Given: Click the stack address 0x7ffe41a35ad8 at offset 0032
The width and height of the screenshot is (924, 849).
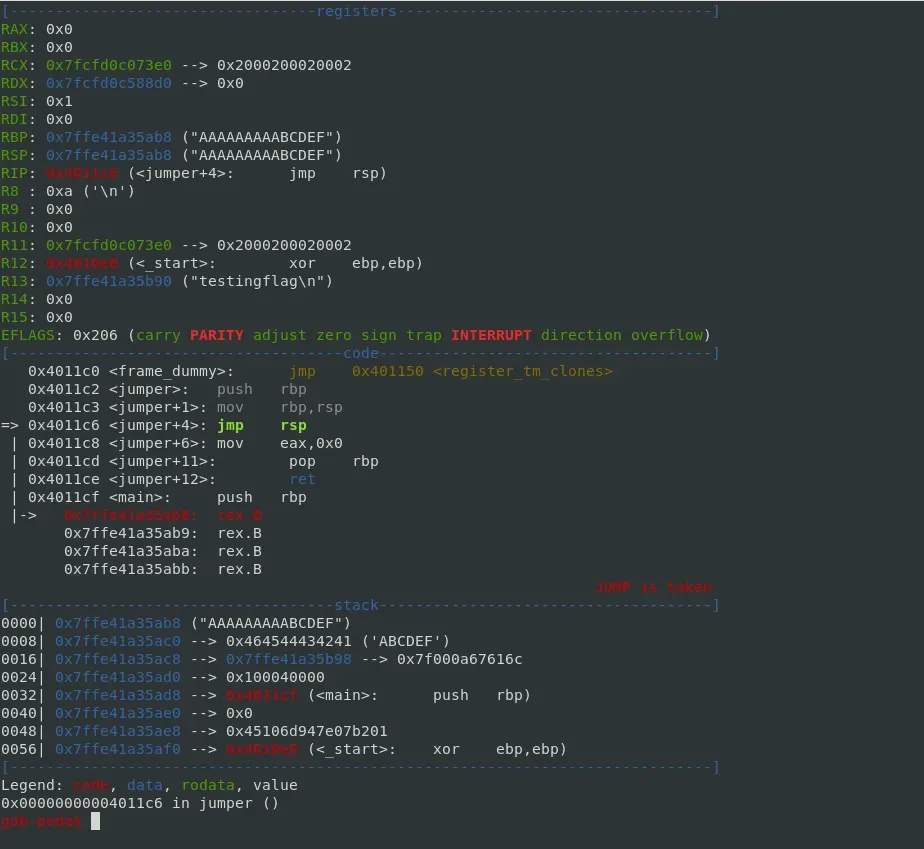Looking at the screenshot, I should pos(117,695).
